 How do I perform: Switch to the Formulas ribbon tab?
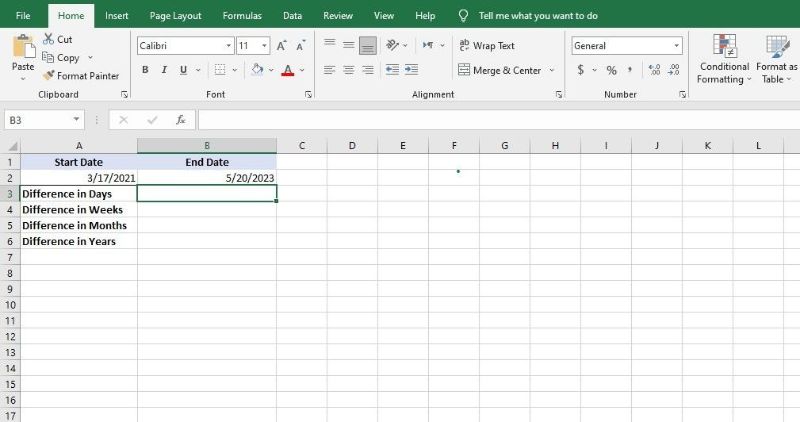(x=242, y=16)
